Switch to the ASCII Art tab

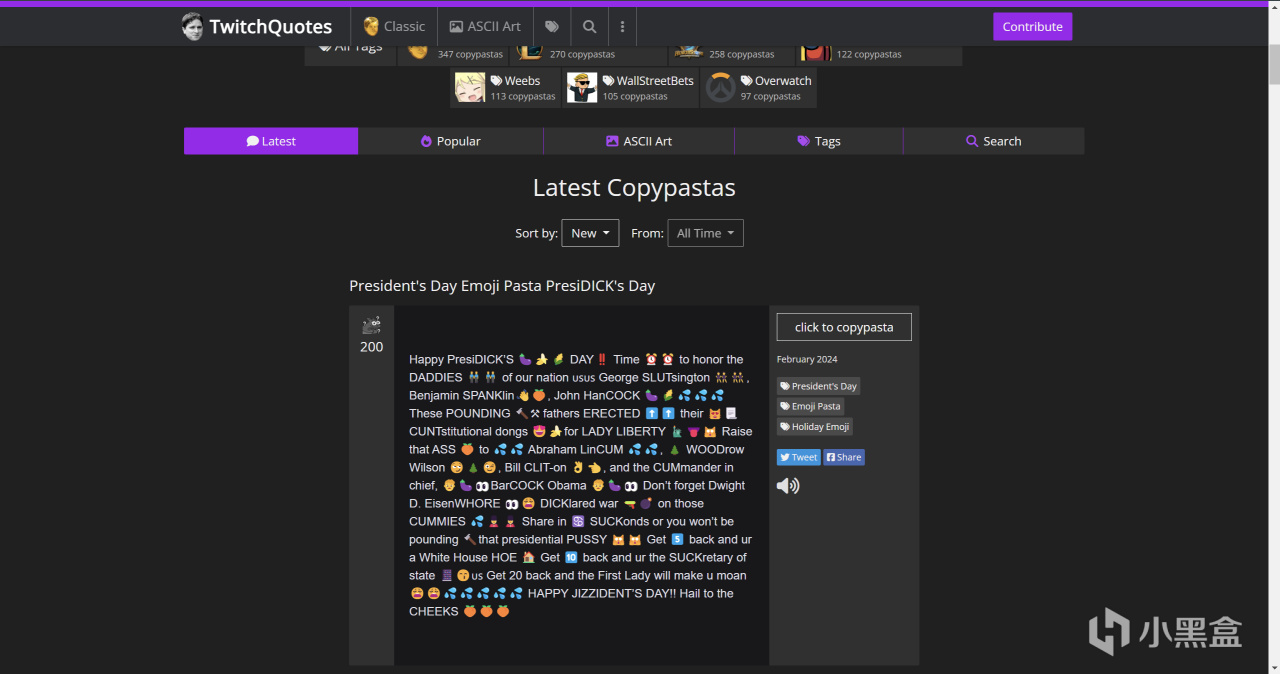coord(639,141)
